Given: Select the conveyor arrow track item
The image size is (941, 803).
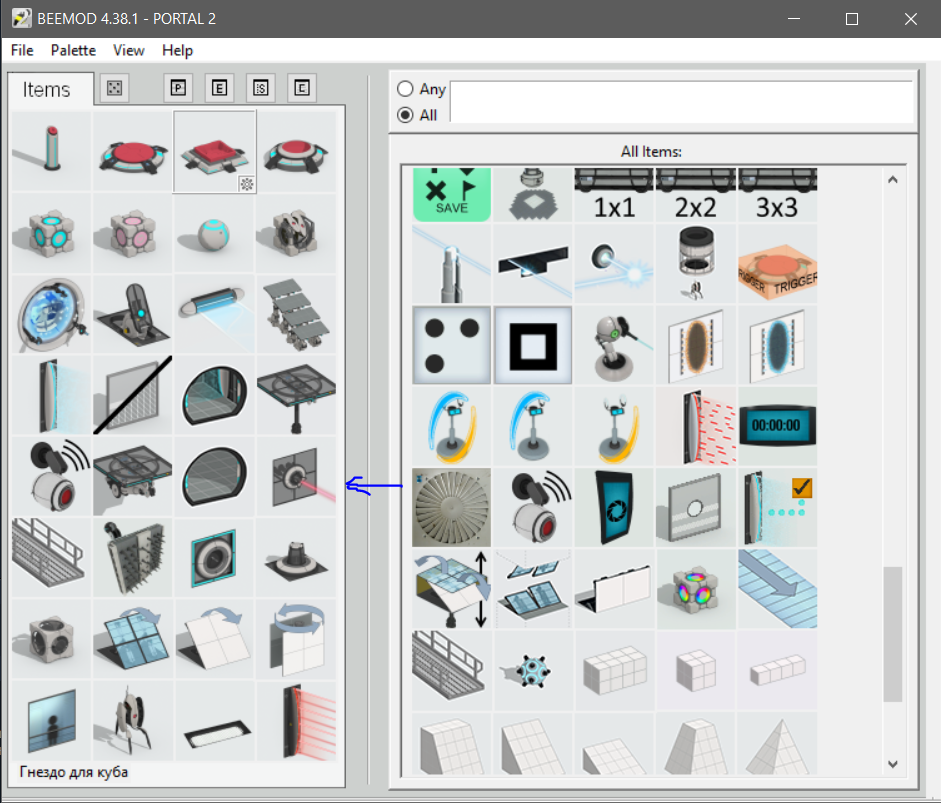Looking at the screenshot, I should click(x=777, y=589).
